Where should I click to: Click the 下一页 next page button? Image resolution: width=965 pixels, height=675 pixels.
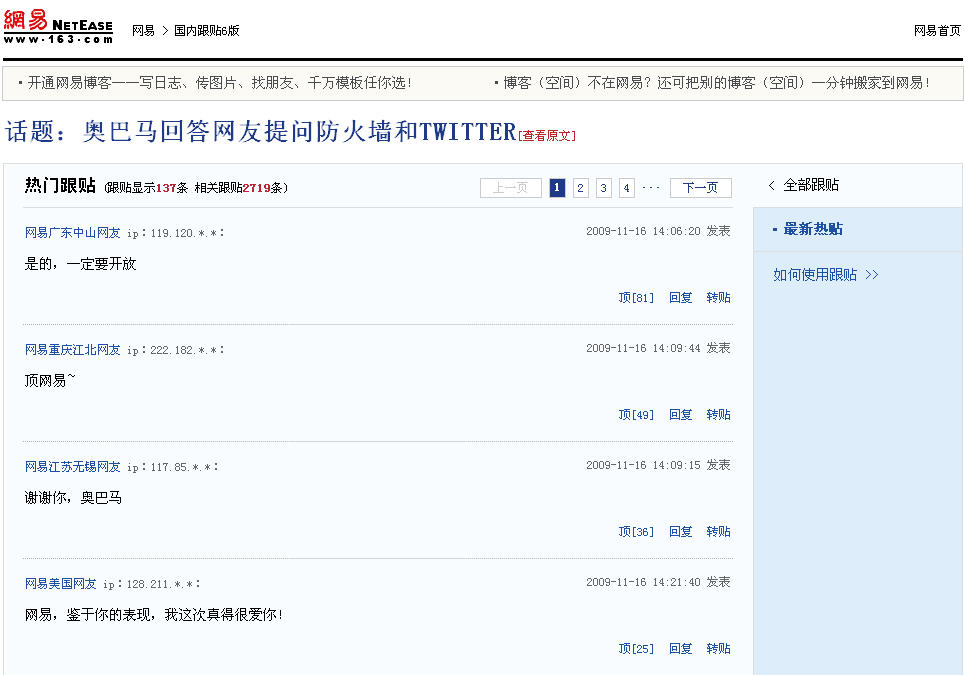click(700, 188)
